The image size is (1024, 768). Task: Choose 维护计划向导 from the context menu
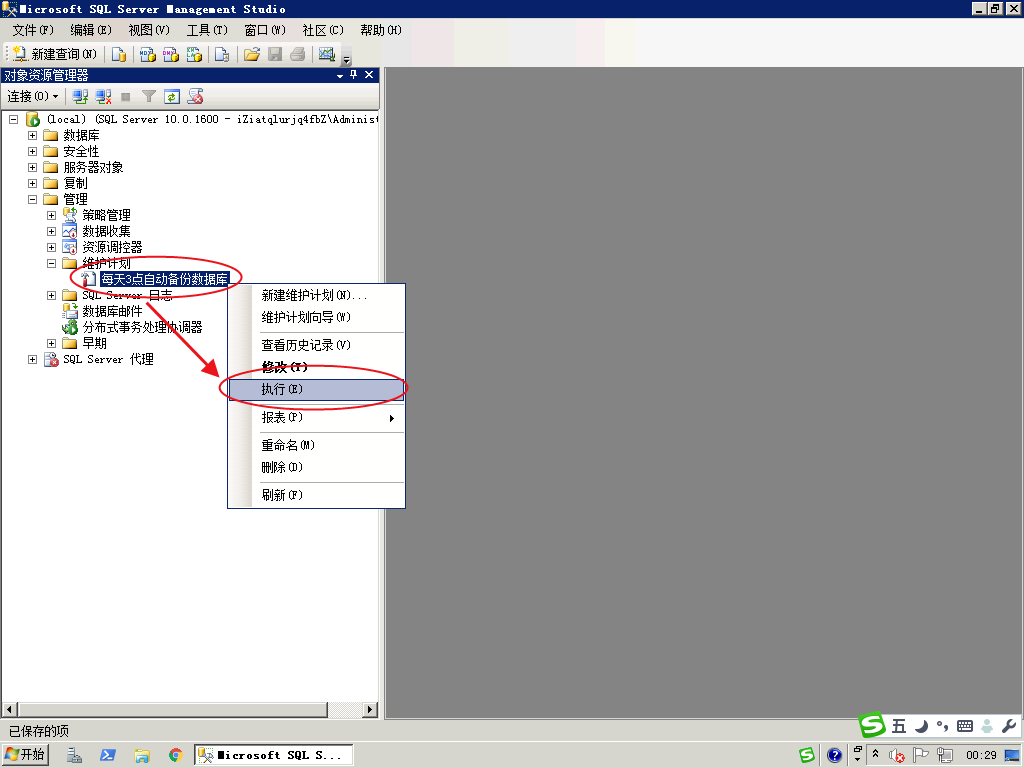click(316, 317)
